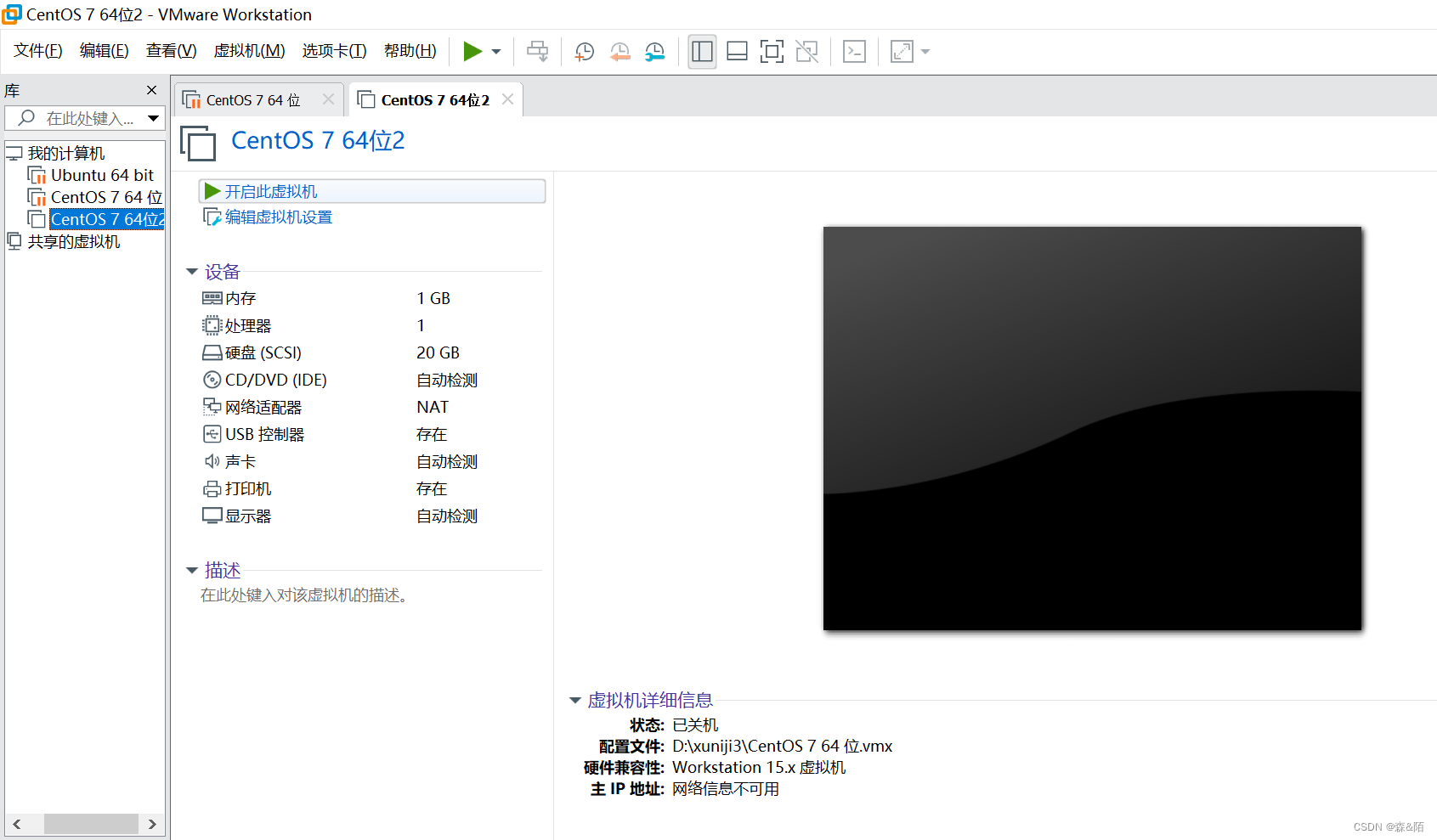The height and width of the screenshot is (840, 1437).
Task: Collapse the 描述 section
Action: (192, 570)
